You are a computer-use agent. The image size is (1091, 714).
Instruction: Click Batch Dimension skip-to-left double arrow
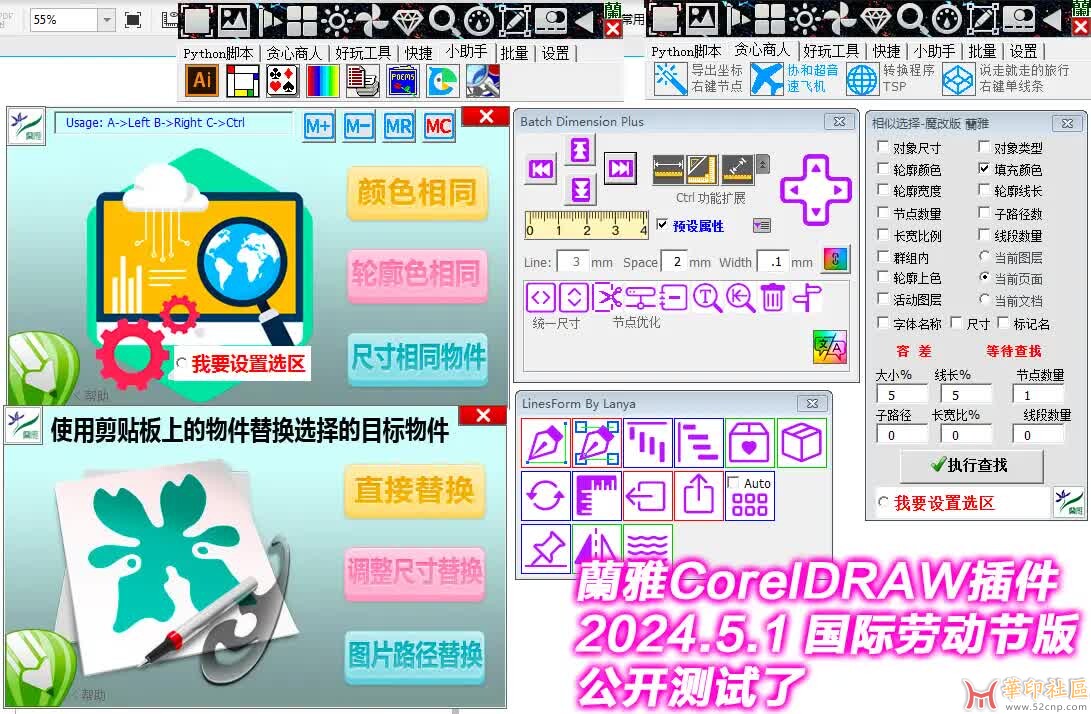pyautogui.click(x=541, y=169)
